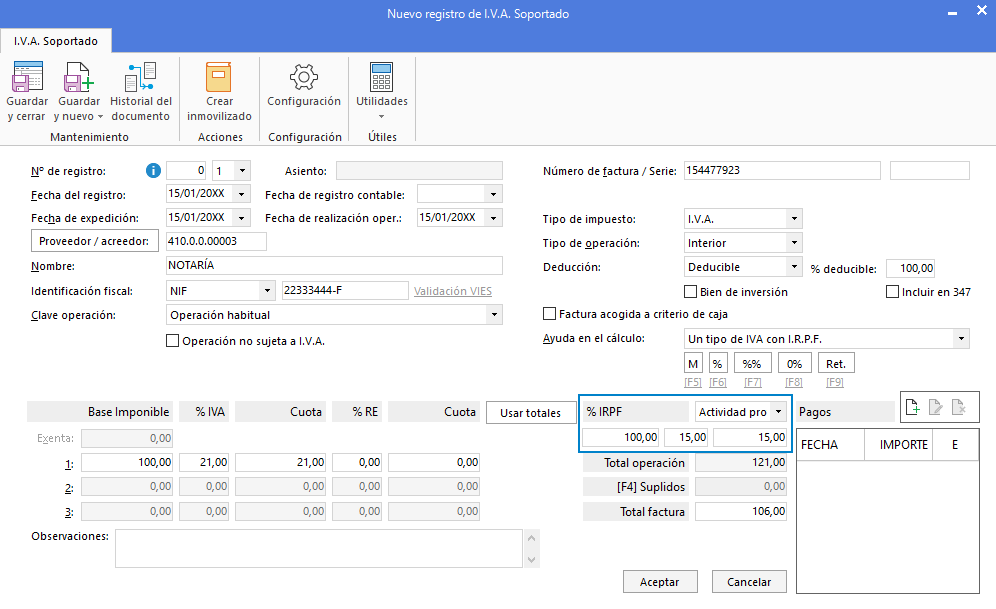Click the M [F5] calculation button

pyautogui.click(x=693, y=364)
